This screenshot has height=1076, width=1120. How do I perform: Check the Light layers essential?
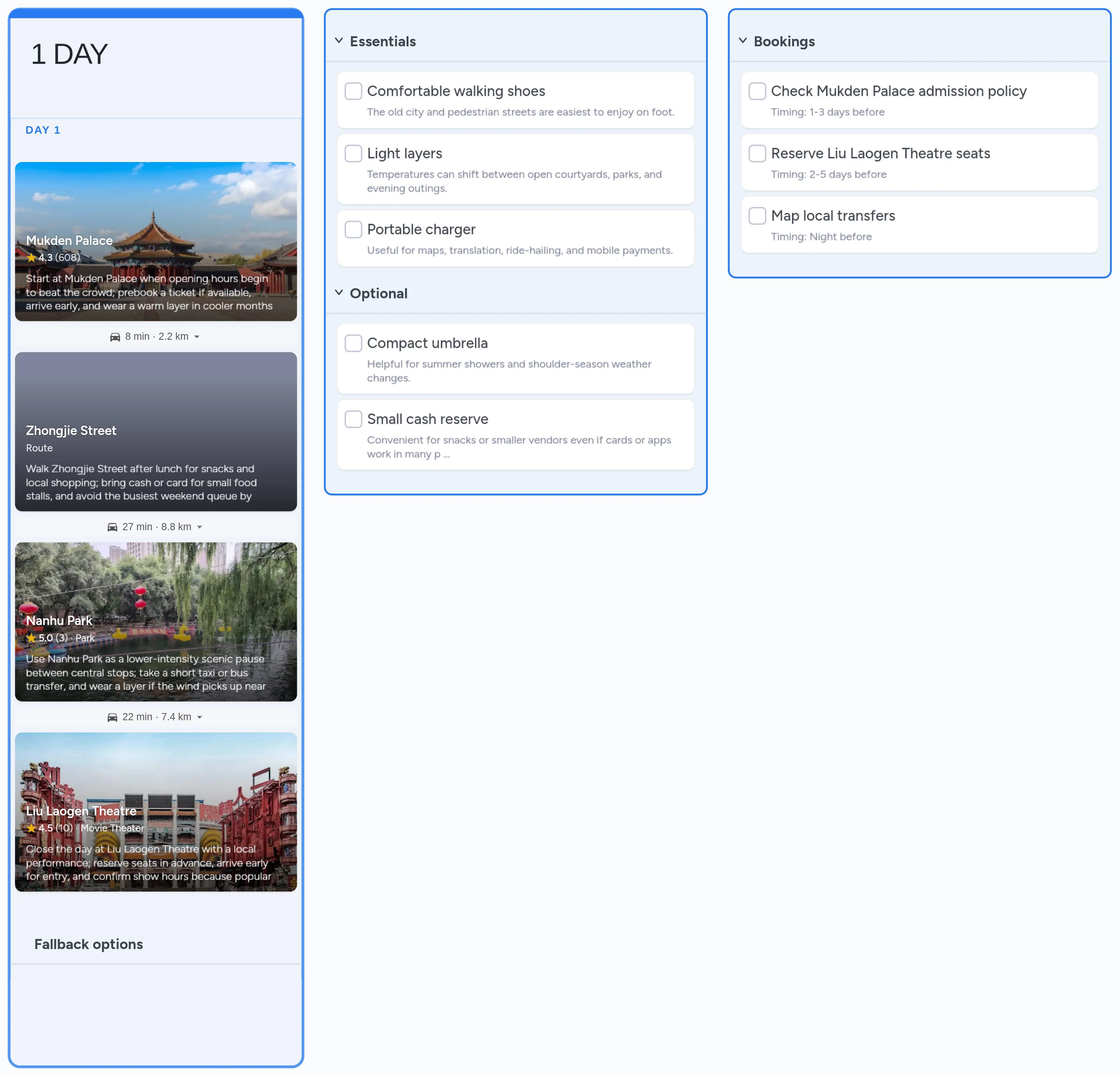[353, 153]
